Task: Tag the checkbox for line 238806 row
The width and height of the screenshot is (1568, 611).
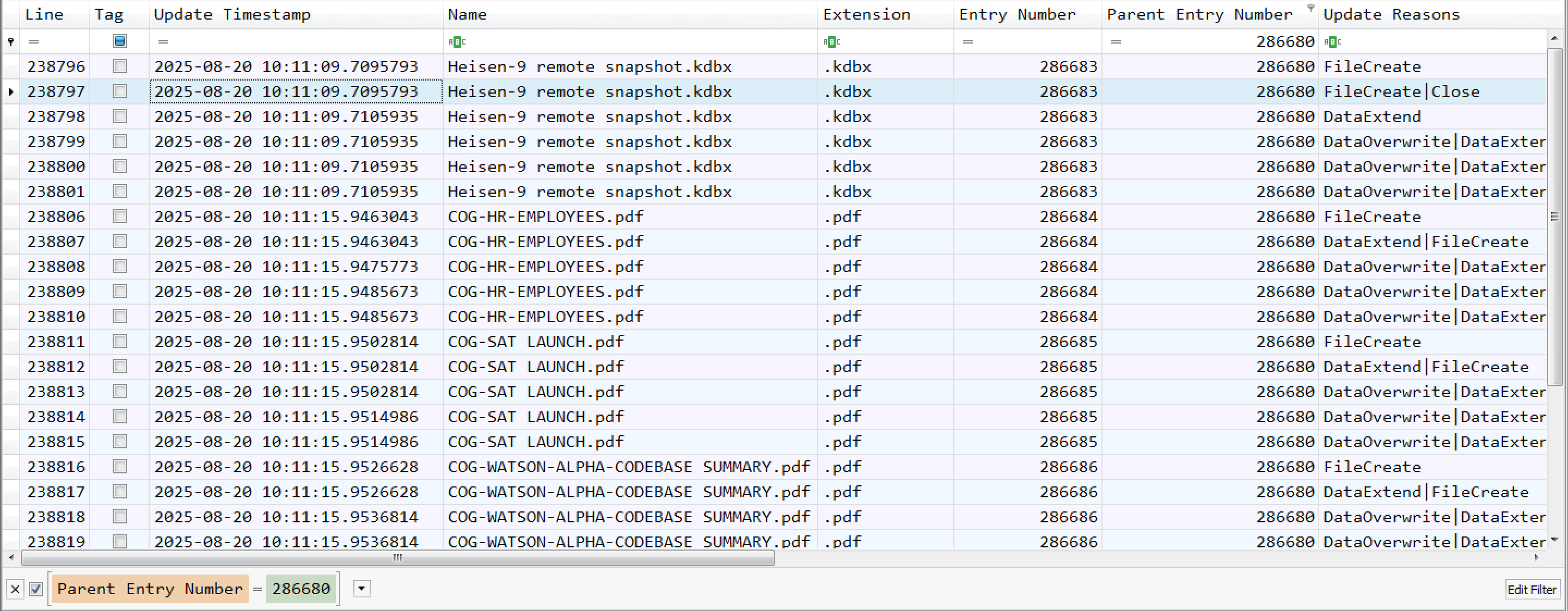Action: [x=119, y=217]
